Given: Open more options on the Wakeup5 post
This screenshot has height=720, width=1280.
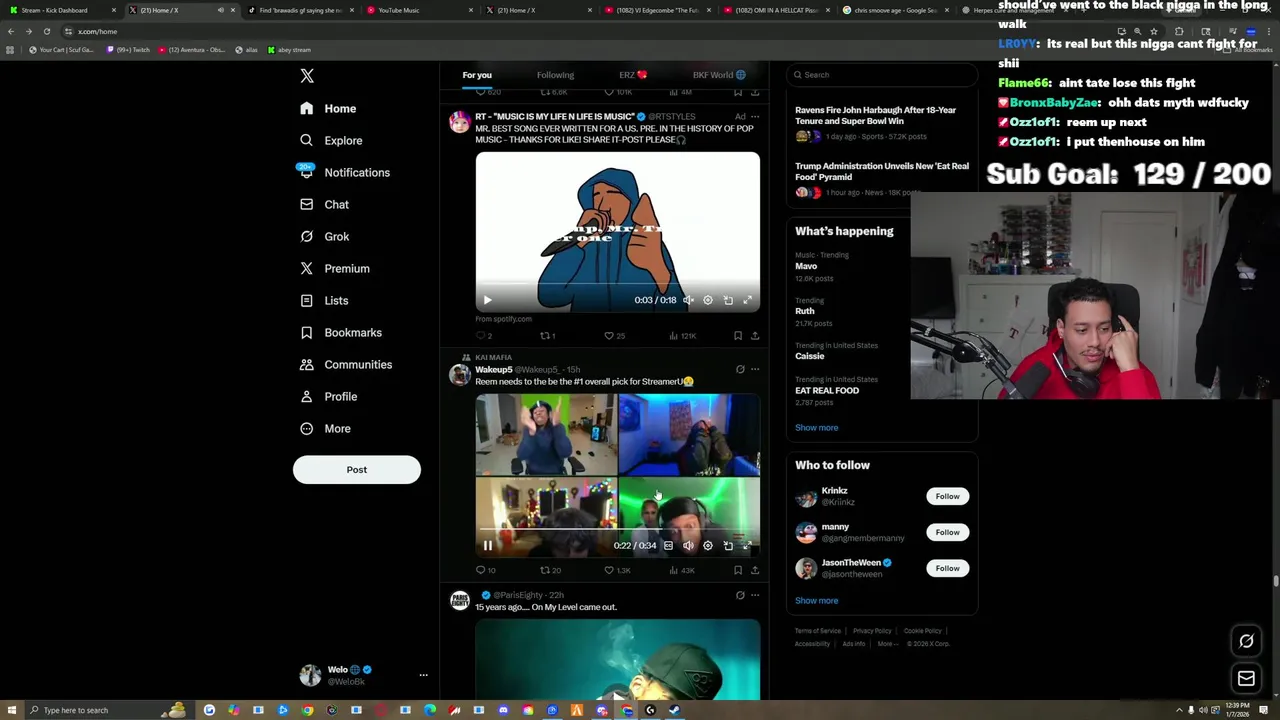Looking at the screenshot, I should click(755, 369).
